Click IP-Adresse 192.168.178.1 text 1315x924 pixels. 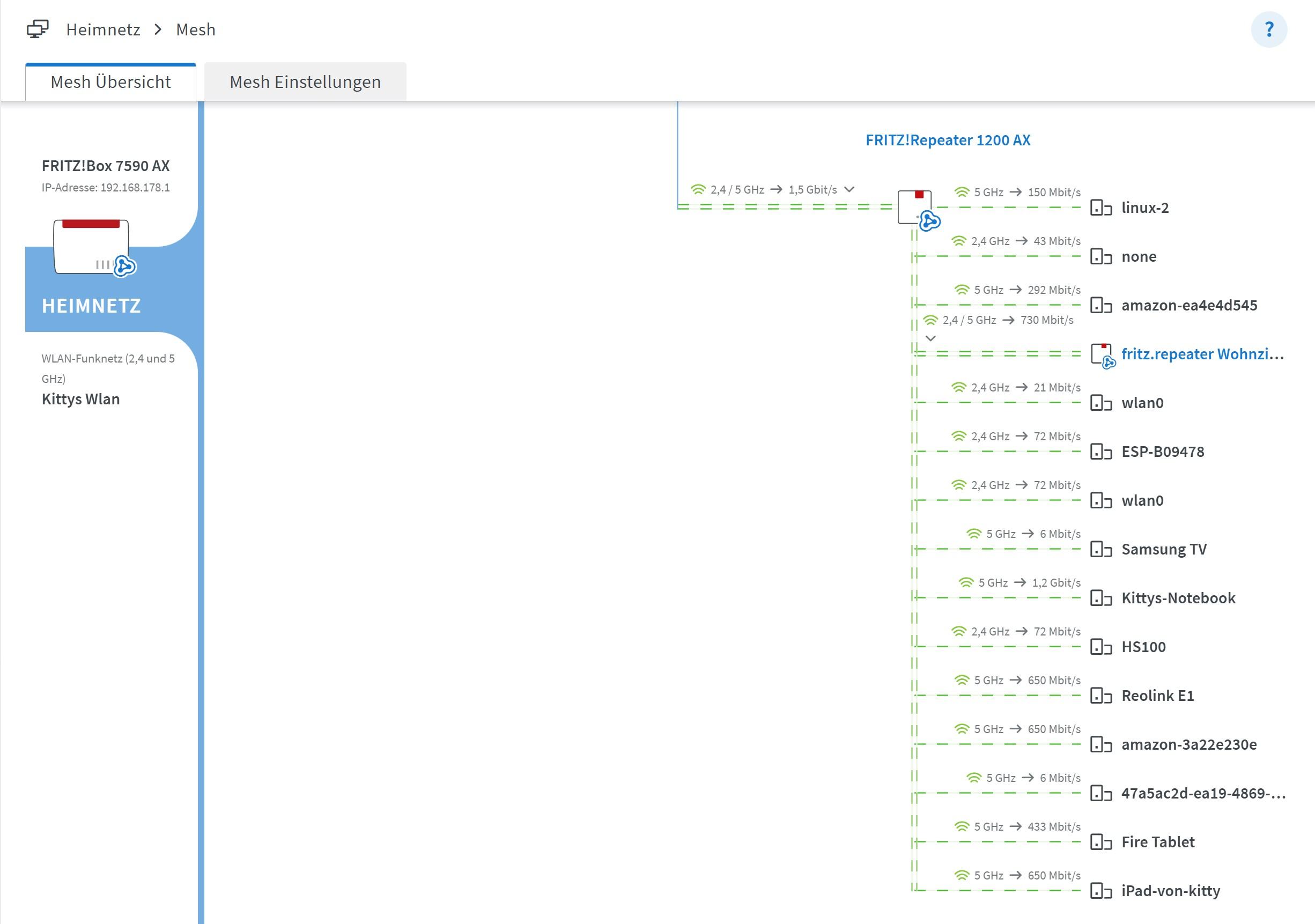pyautogui.click(x=106, y=187)
